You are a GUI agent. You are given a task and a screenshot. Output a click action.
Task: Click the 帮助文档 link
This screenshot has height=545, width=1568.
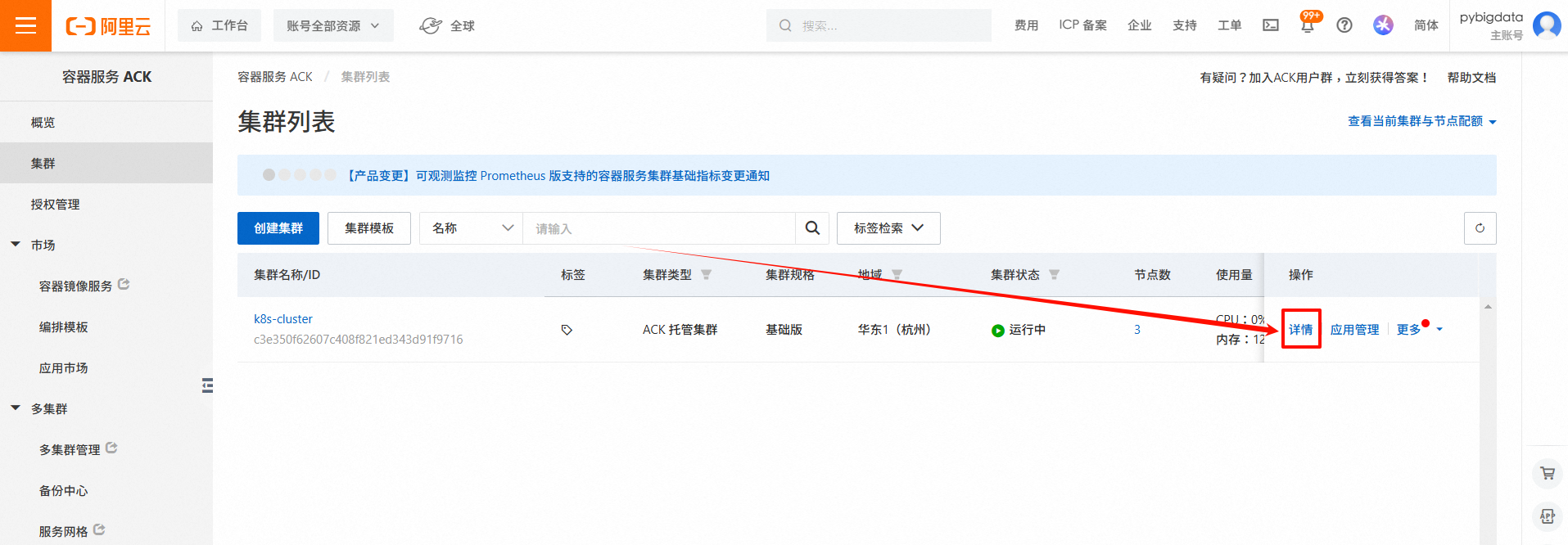(1471, 78)
